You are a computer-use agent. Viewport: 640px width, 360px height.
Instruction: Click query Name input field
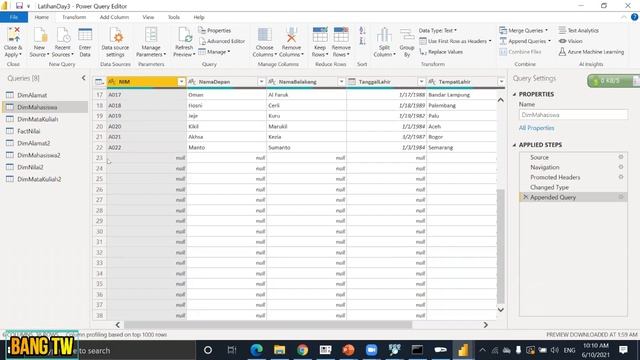point(573,115)
